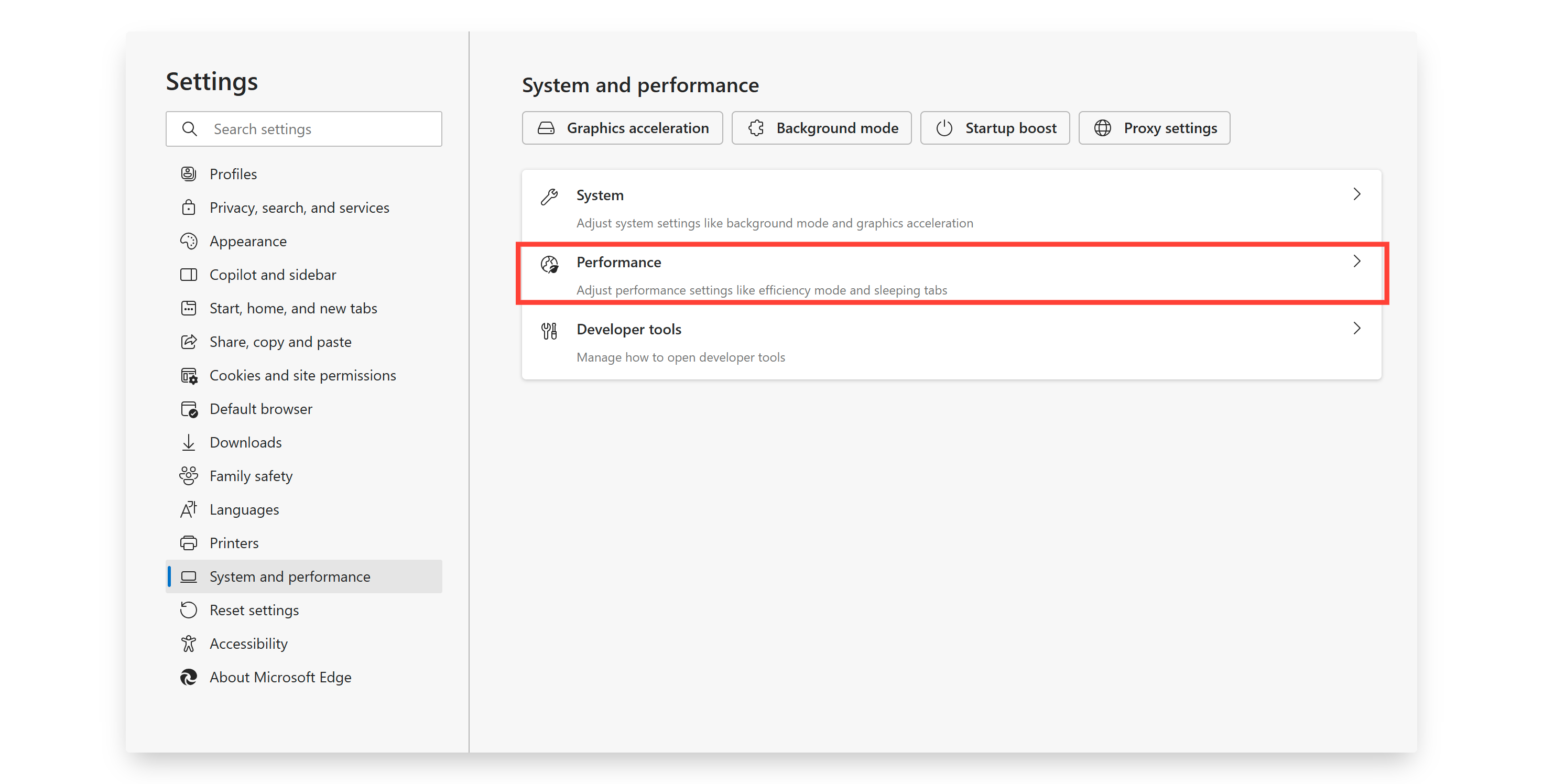Click the Accessibility figure icon
The image size is (1543, 784).
click(x=189, y=644)
